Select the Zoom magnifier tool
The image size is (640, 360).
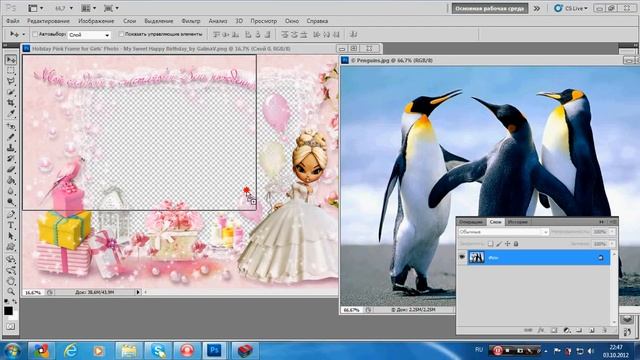(x=11, y=291)
